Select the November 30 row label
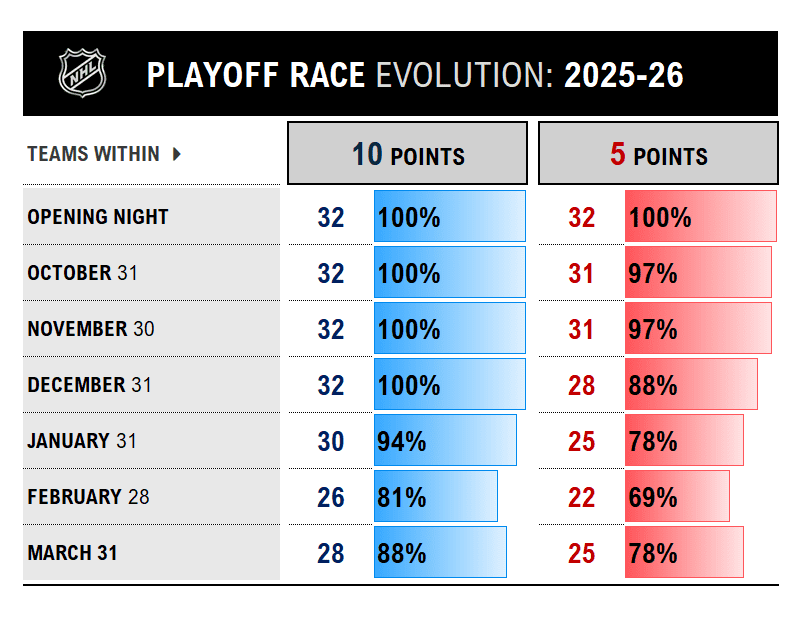The width and height of the screenshot is (810, 632). 90,329
